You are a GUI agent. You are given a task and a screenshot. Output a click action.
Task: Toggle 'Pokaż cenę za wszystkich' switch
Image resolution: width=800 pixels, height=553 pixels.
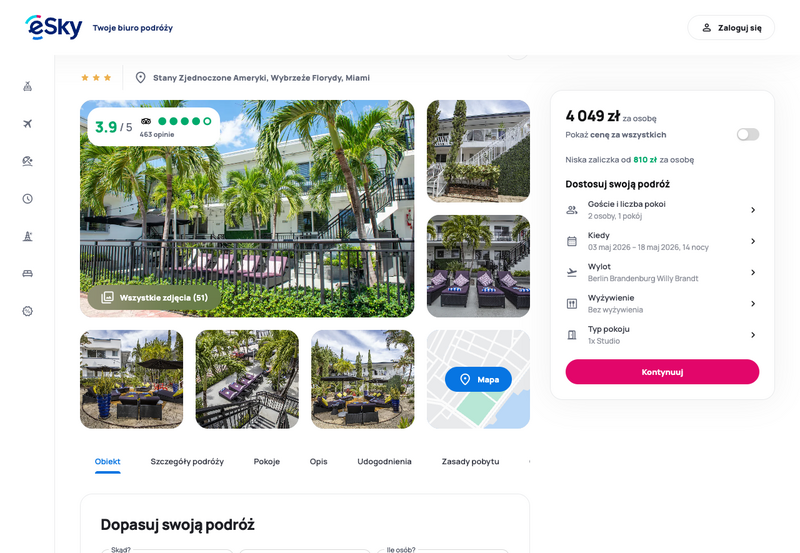[747, 134]
